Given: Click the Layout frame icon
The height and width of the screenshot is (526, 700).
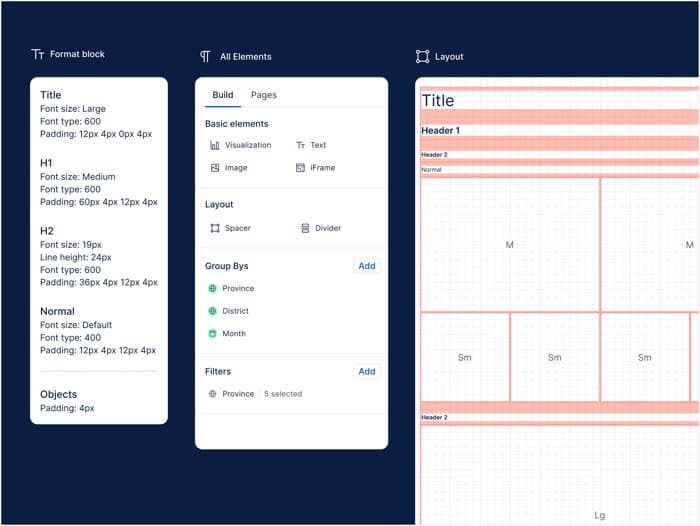Looking at the screenshot, I should tap(422, 57).
